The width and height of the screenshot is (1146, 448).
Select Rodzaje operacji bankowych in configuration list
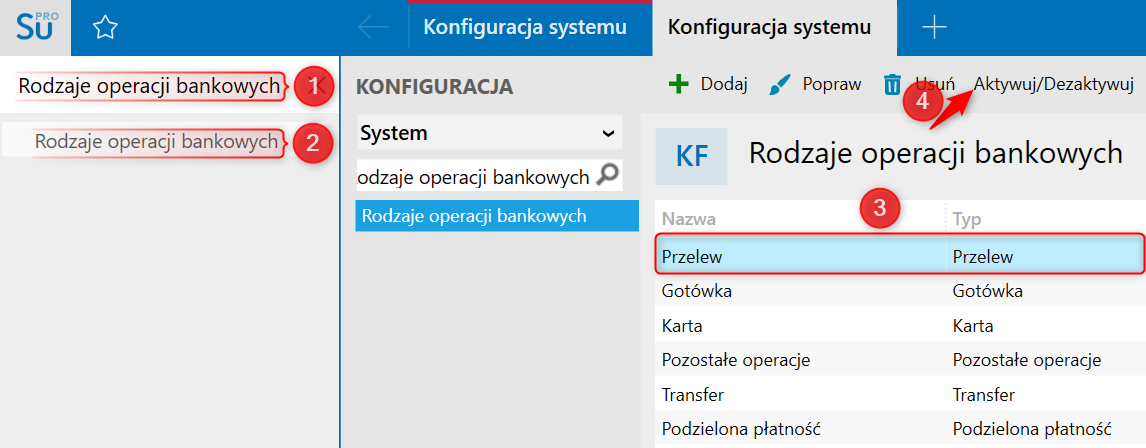click(497, 216)
